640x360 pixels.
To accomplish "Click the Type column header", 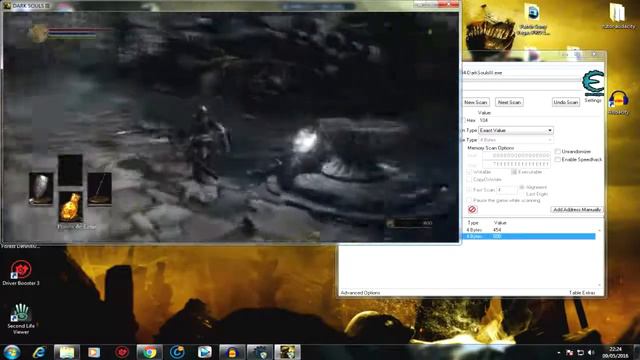I will pyautogui.click(x=473, y=223).
